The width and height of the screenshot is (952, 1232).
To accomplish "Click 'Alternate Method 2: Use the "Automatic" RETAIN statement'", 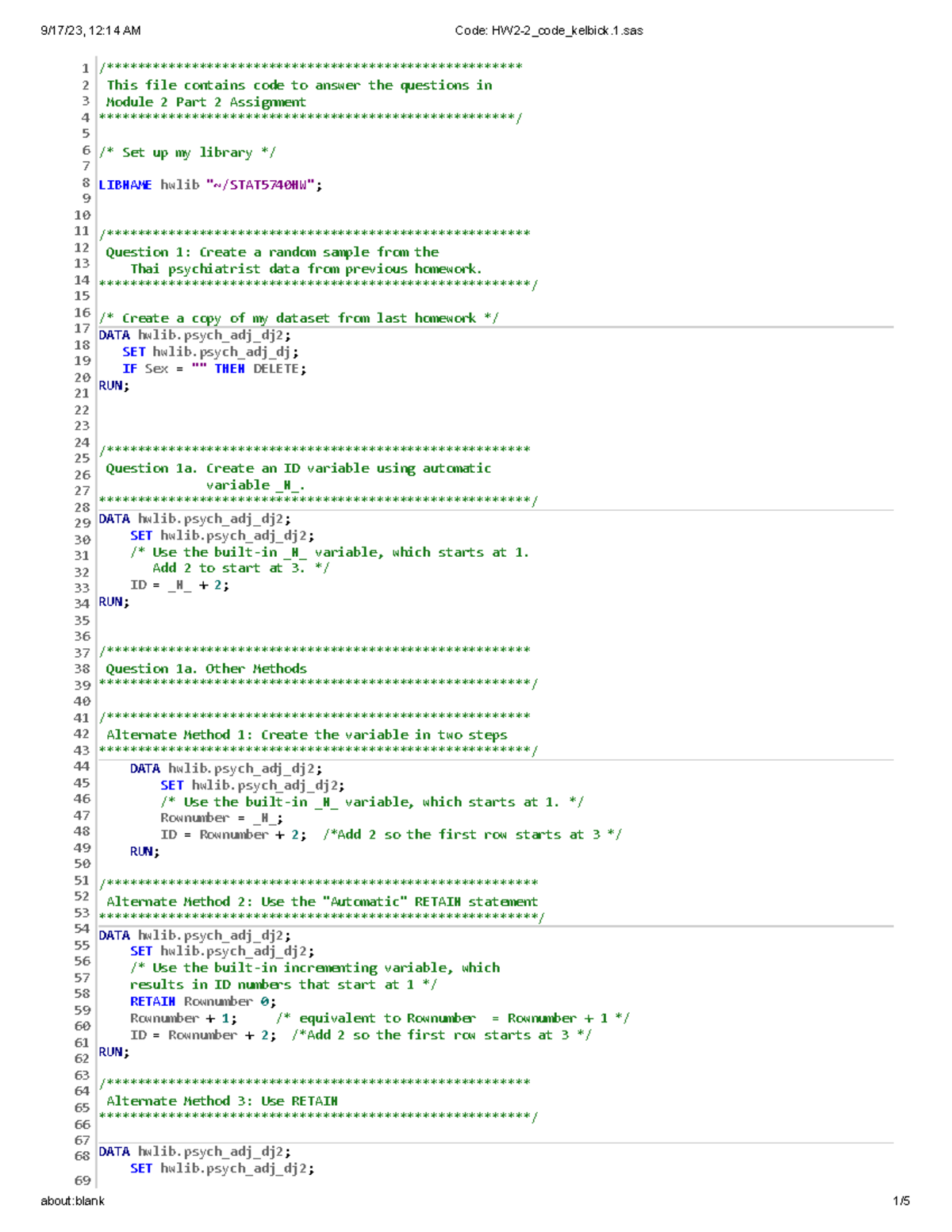I will pos(322,901).
